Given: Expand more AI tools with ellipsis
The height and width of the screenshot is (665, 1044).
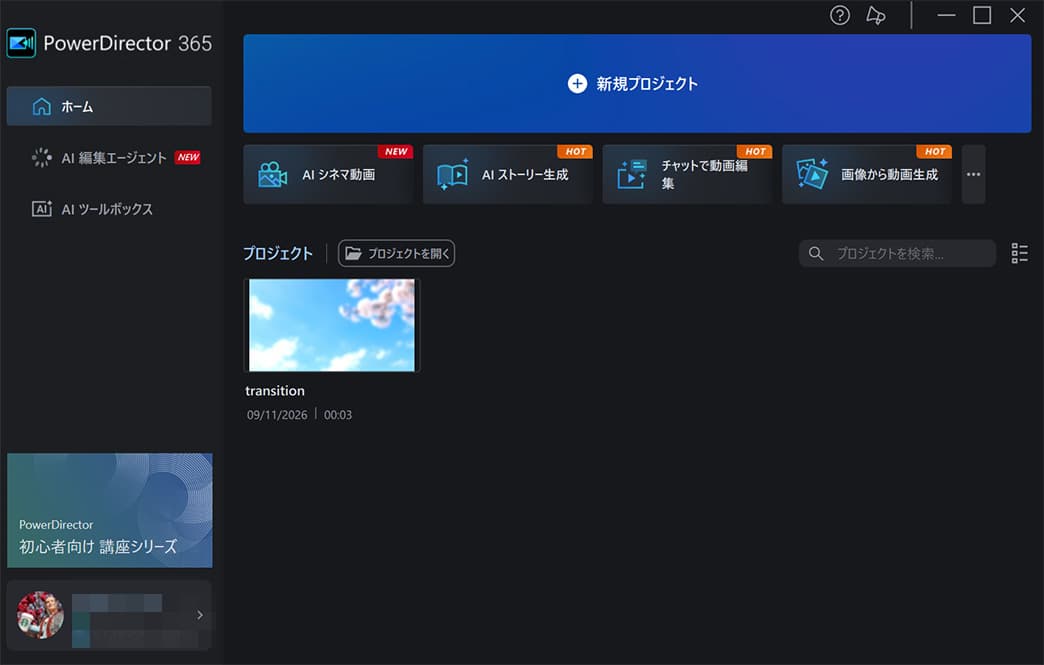Looking at the screenshot, I should [973, 174].
